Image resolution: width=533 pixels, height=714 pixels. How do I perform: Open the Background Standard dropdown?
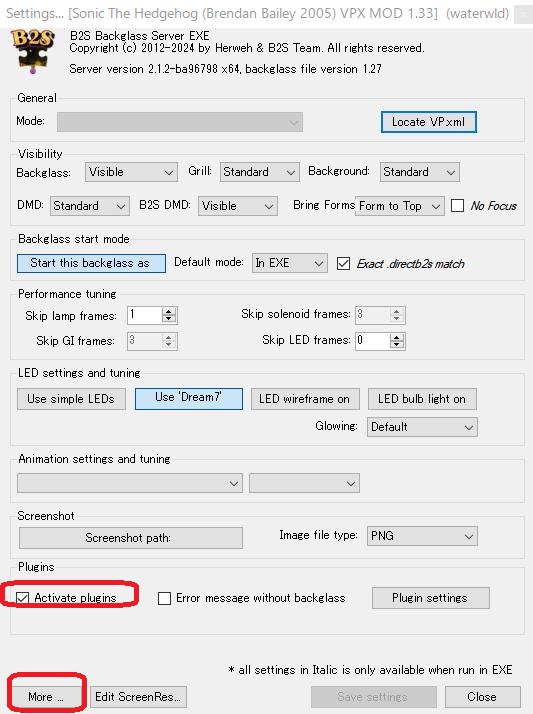[x=420, y=172]
